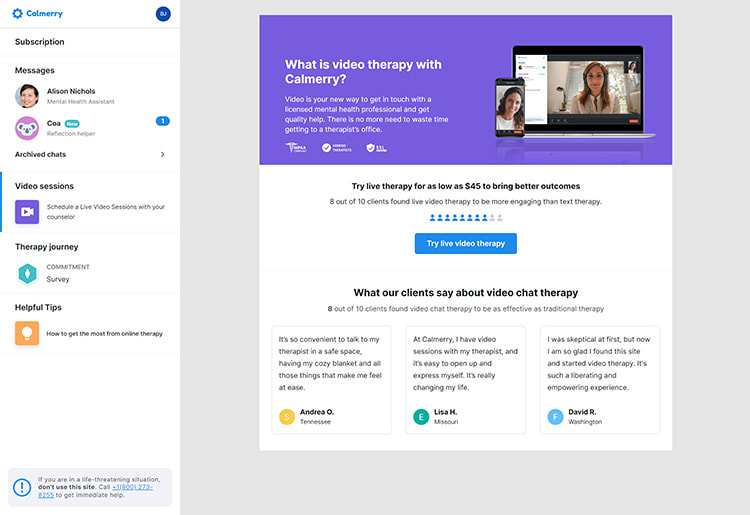The image size is (750, 515).
Task: Click Andrea O. yellow avatar
Action: [287, 417]
